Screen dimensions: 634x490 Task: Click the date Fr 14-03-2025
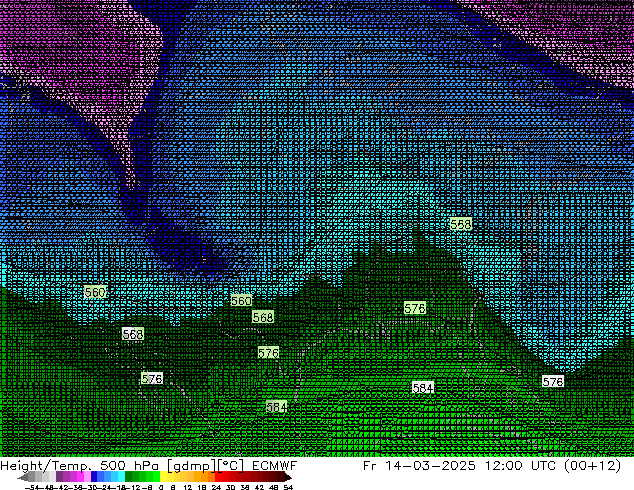click(x=419, y=465)
